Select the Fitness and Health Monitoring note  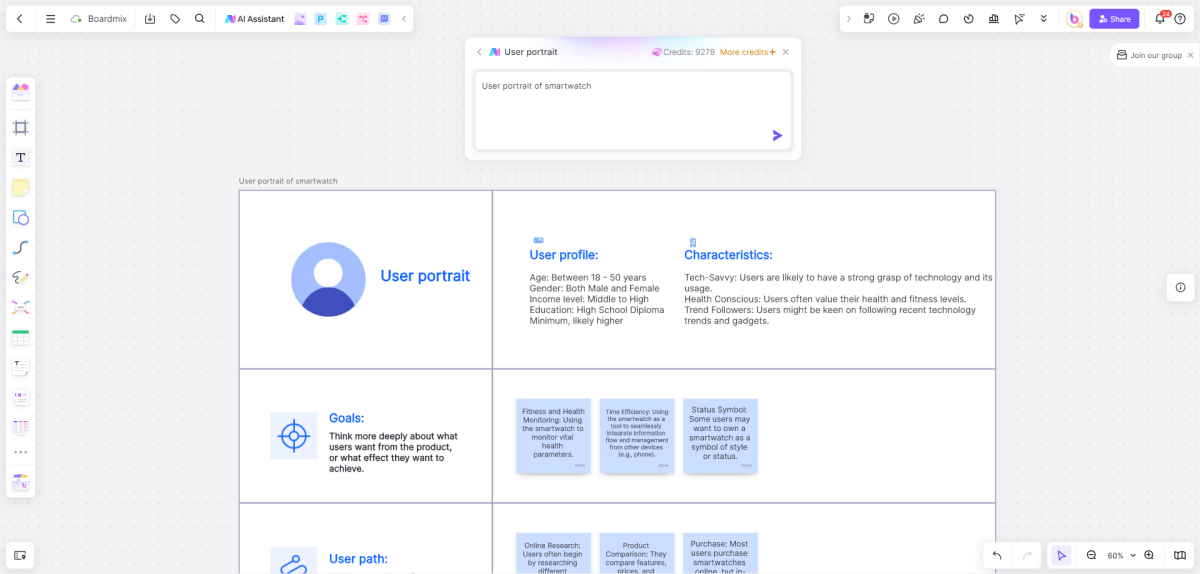(x=553, y=436)
